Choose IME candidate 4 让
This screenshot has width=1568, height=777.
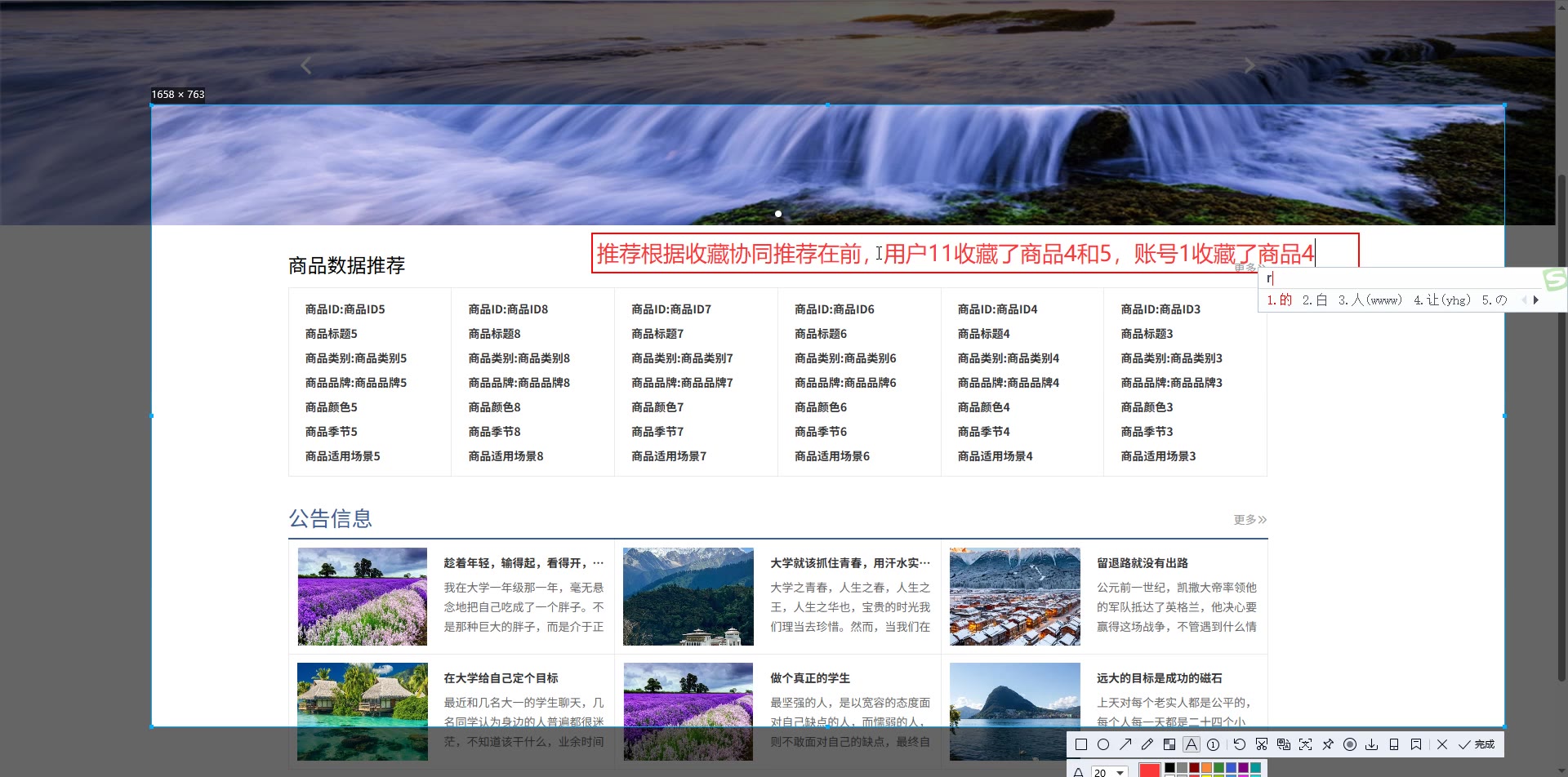[x=1442, y=300]
